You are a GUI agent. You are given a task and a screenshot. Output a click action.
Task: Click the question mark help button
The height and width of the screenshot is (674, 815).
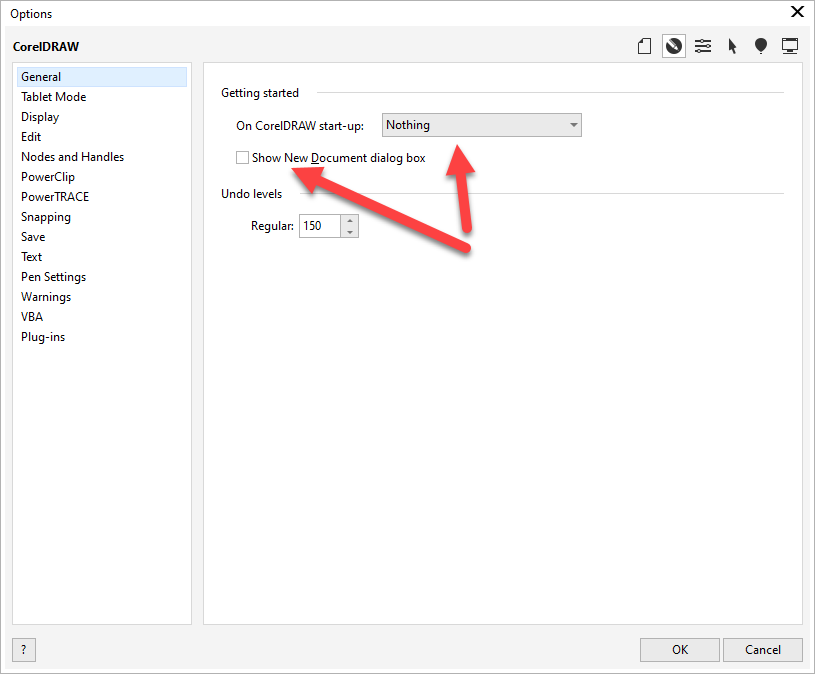pos(24,650)
